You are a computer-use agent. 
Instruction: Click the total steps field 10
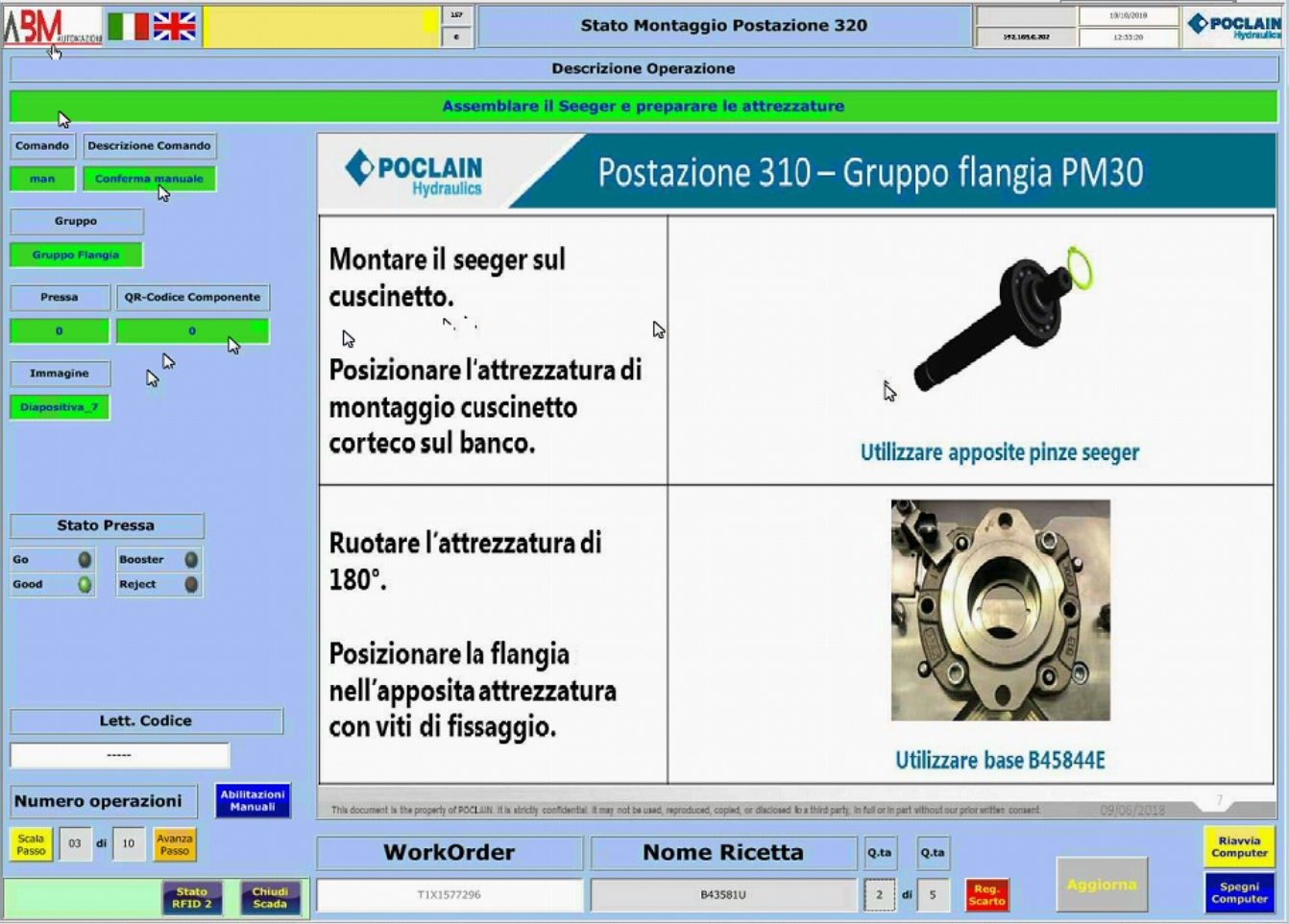[128, 844]
